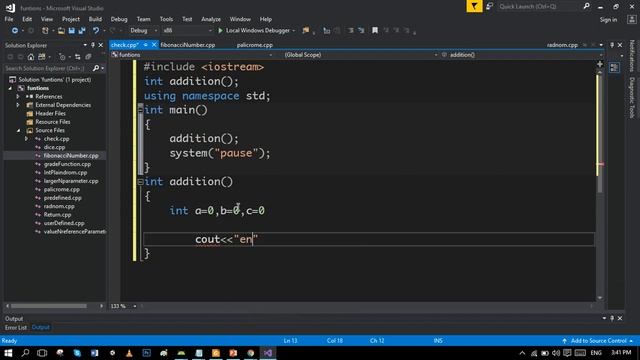Open the Analyze menu

coord(211,19)
